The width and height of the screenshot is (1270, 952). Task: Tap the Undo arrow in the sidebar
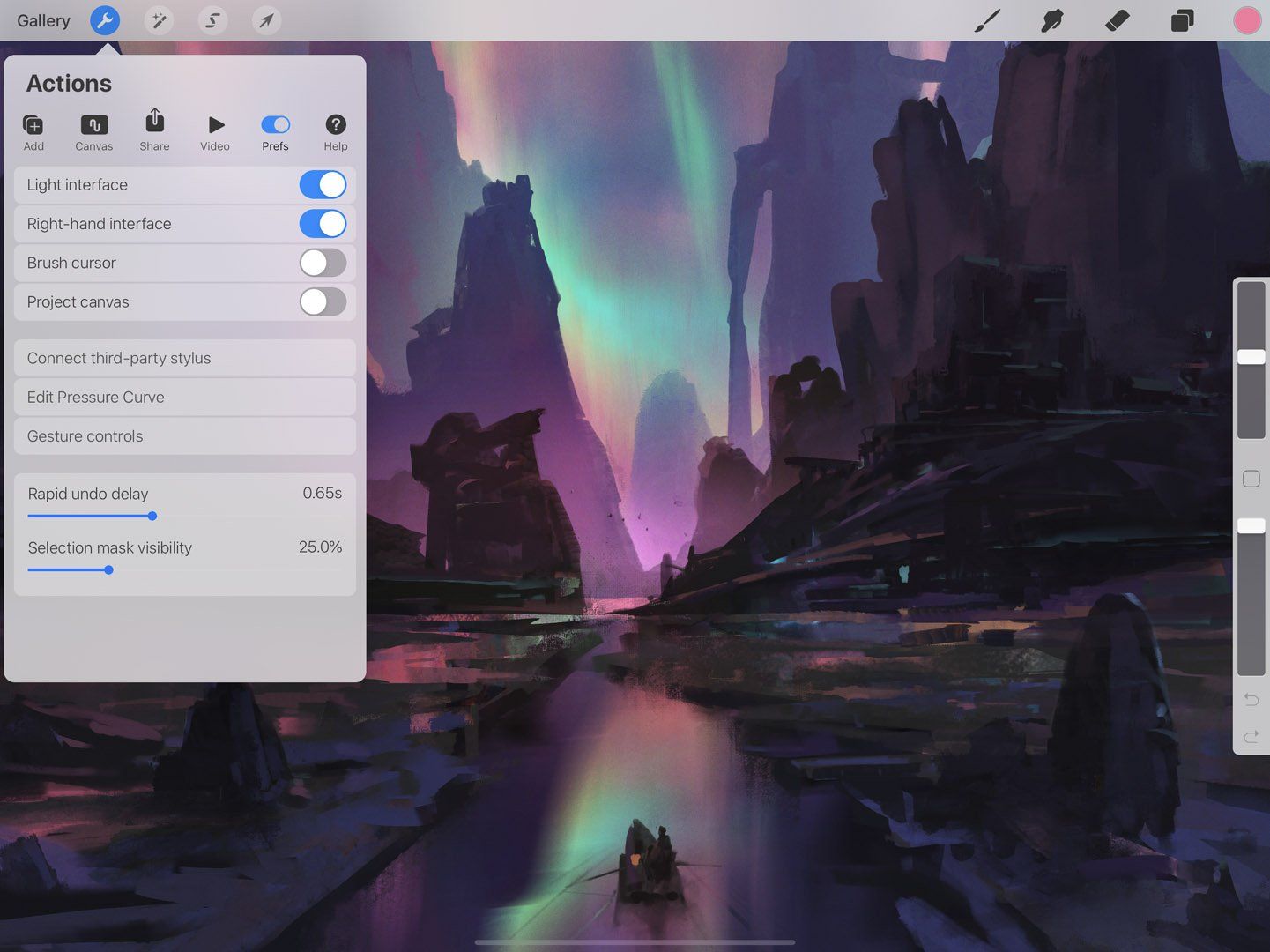click(x=1251, y=699)
